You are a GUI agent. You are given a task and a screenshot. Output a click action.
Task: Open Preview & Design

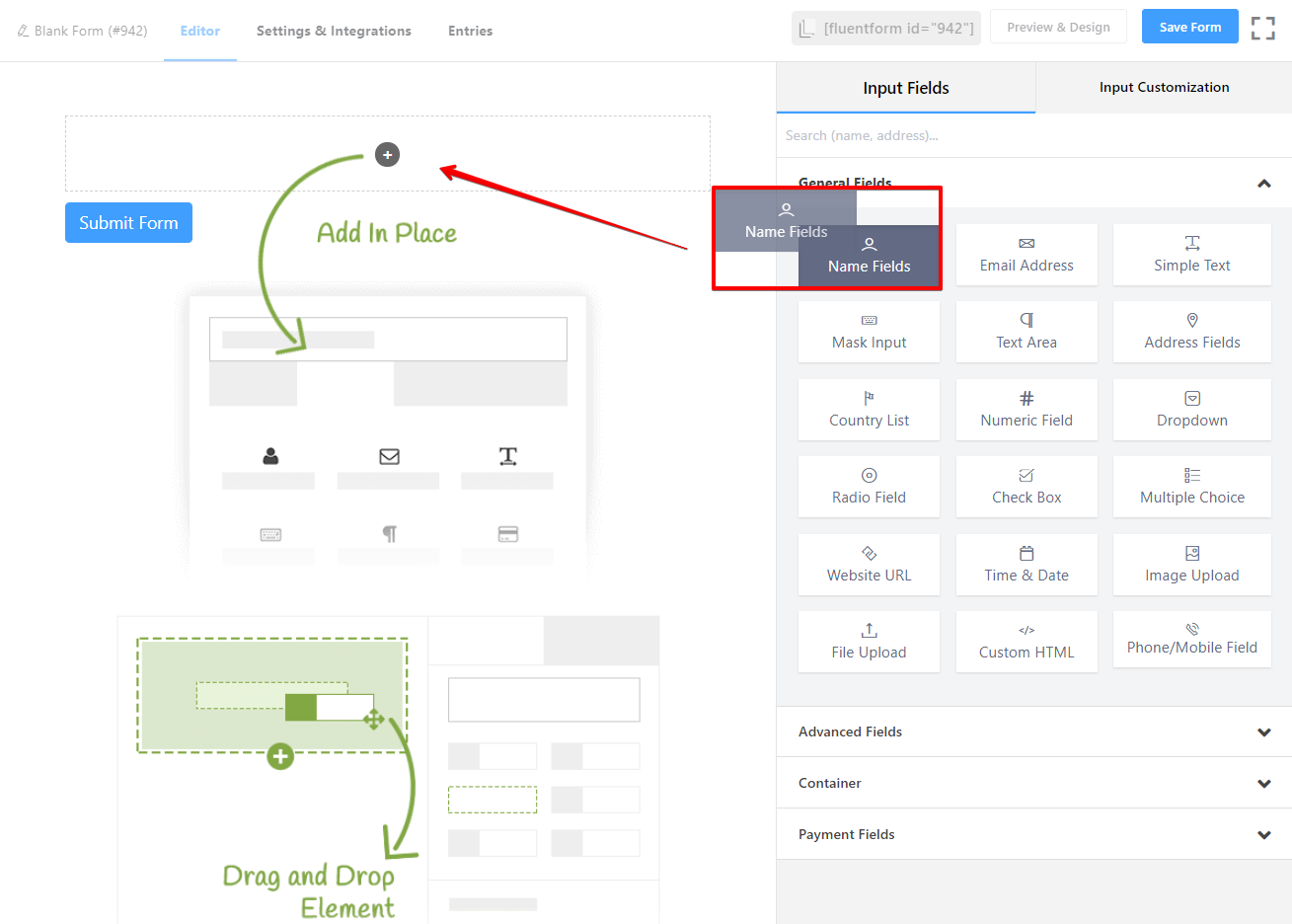[x=1058, y=27]
